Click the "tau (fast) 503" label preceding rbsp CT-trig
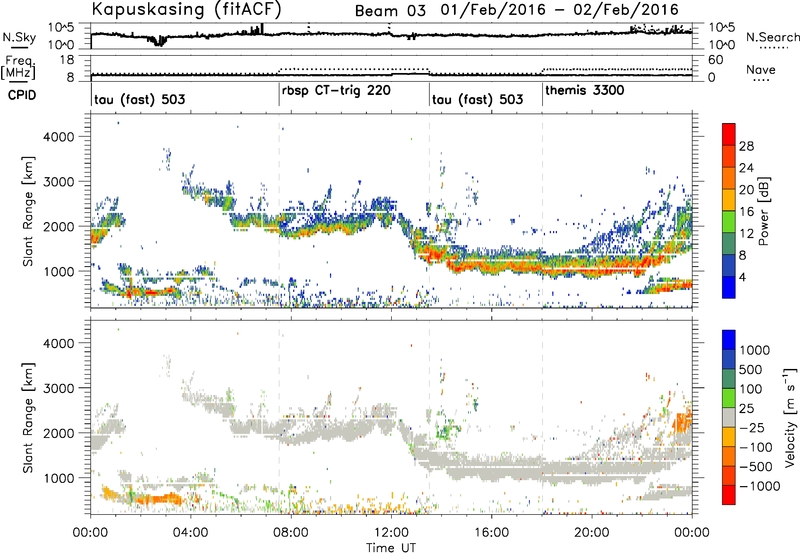The image size is (800, 554). click(x=139, y=99)
